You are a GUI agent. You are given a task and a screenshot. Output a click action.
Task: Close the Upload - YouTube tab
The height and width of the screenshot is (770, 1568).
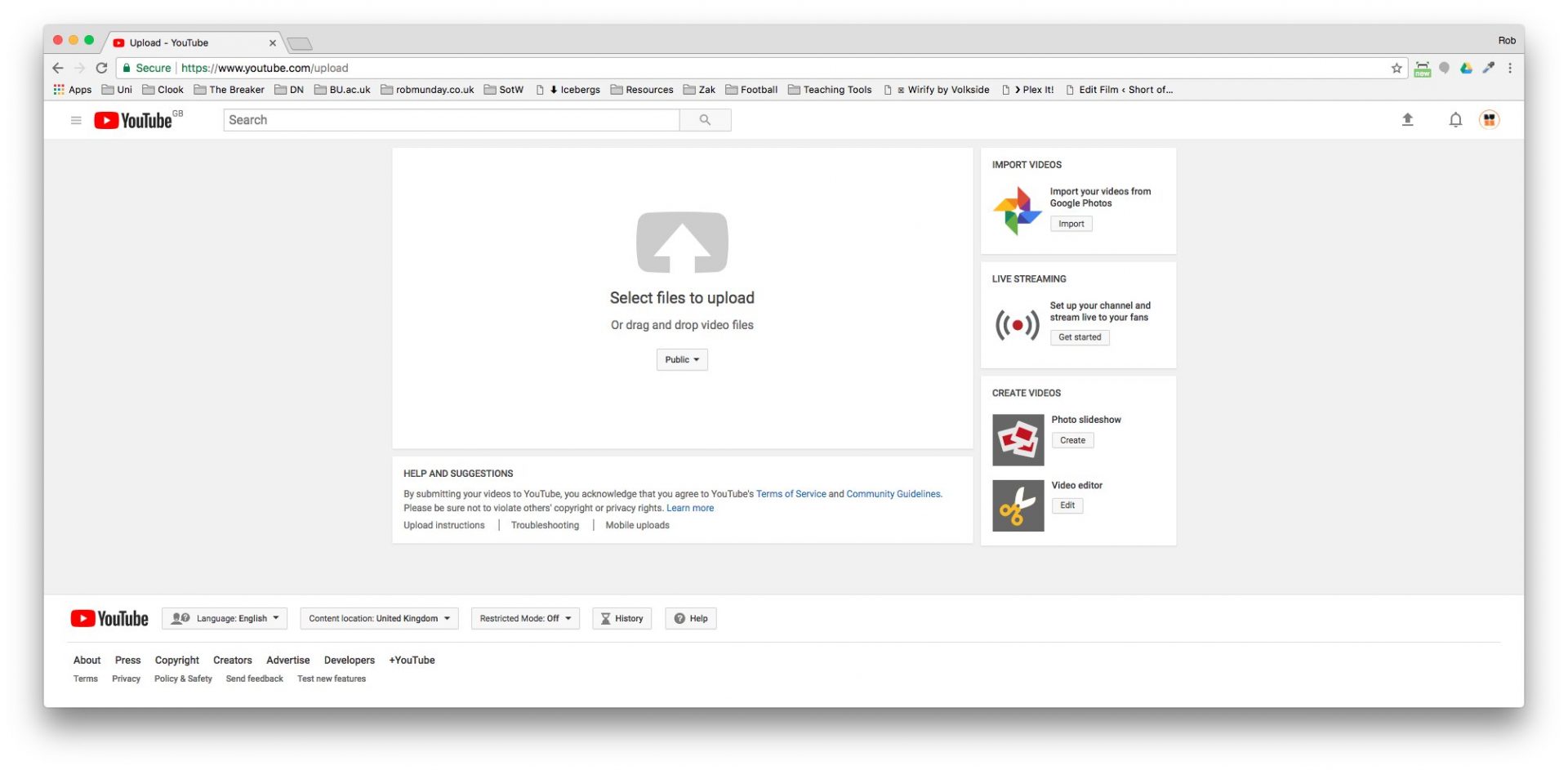coord(272,43)
